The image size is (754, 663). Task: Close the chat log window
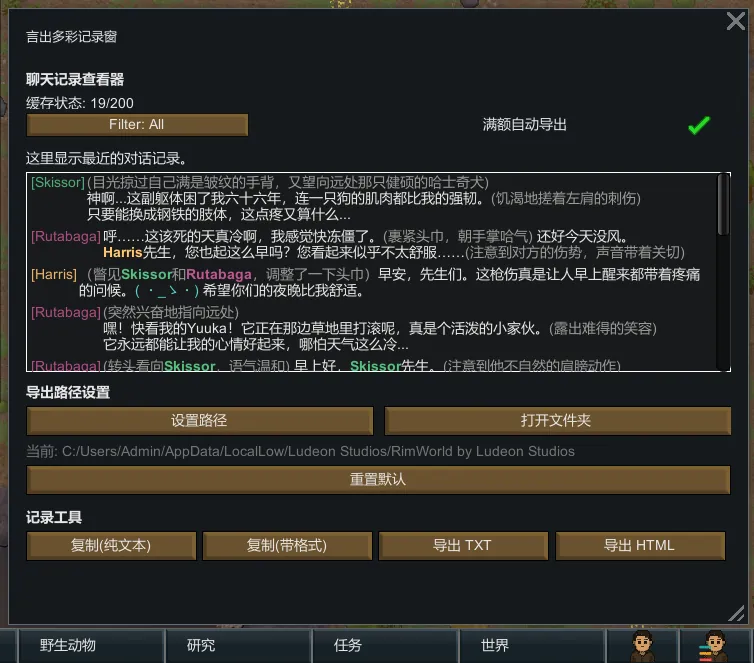point(735,21)
